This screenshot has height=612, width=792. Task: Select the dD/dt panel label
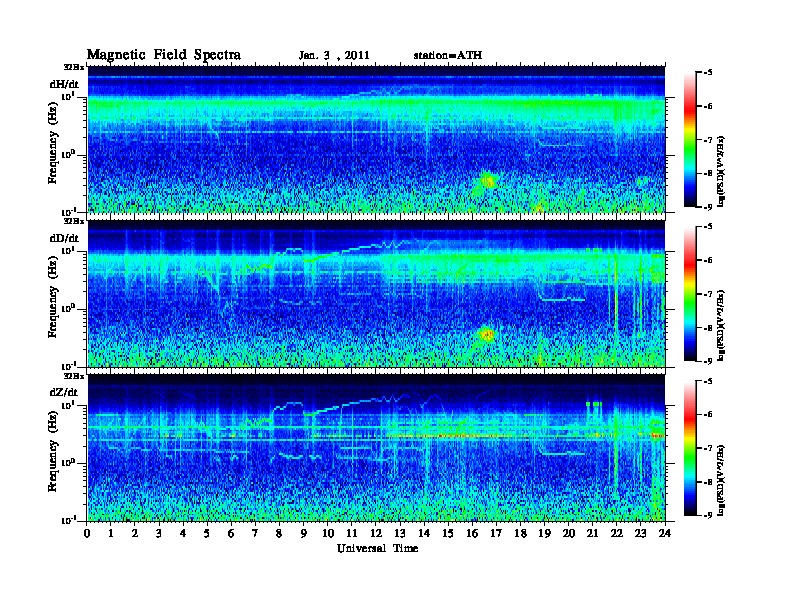pos(64,238)
